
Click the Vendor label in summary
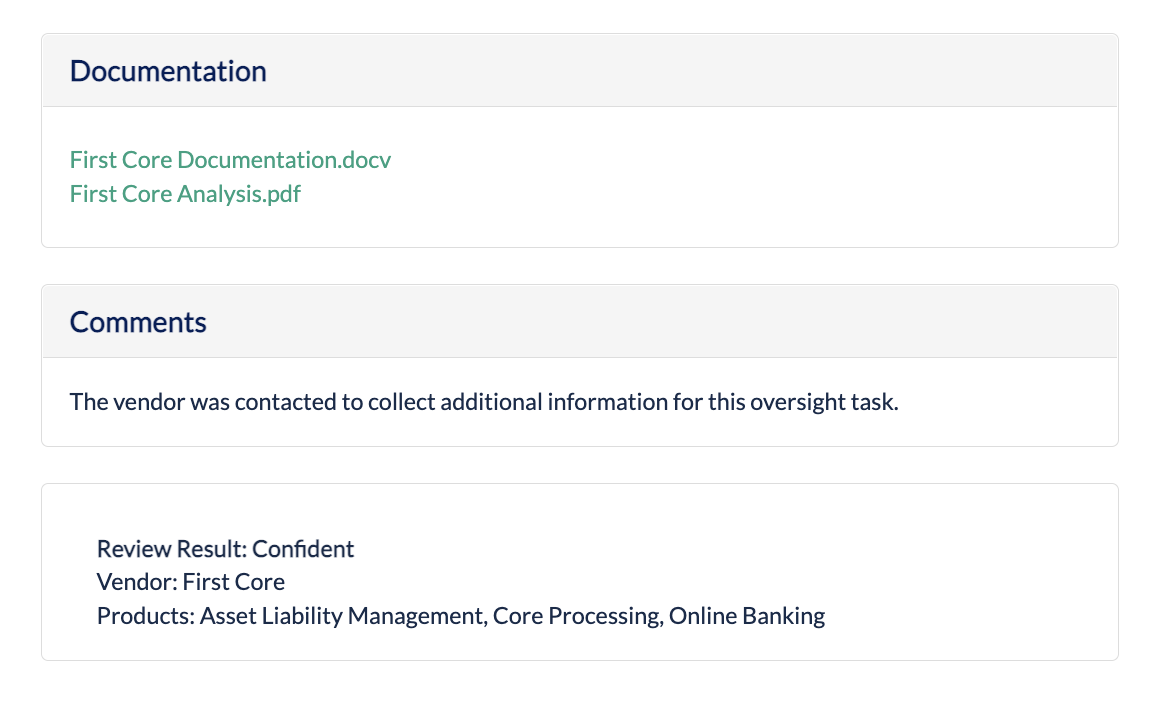(136, 582)
